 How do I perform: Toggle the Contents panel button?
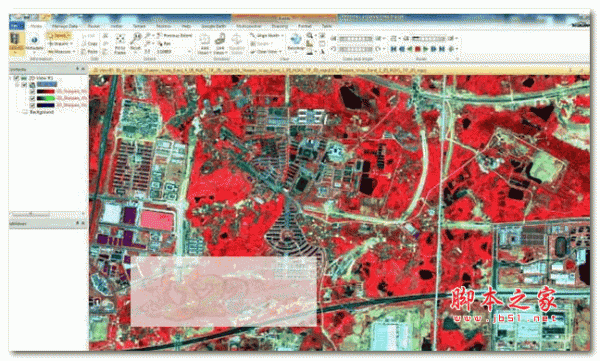[16, 43]
